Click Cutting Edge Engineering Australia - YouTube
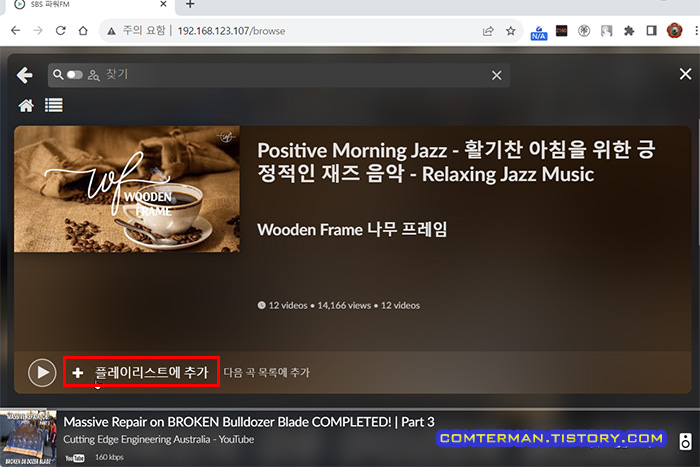700x467 pixels. tap(158, 439)
